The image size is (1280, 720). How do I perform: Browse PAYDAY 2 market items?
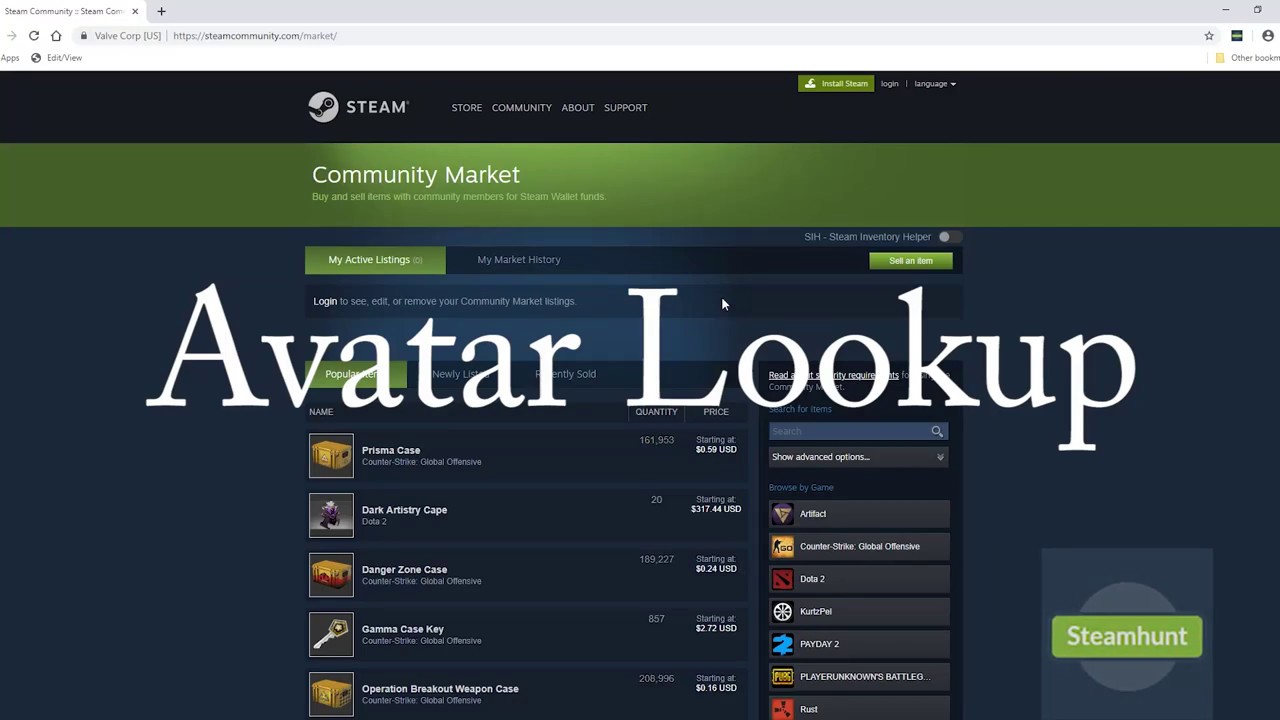[x=858, y=644]
